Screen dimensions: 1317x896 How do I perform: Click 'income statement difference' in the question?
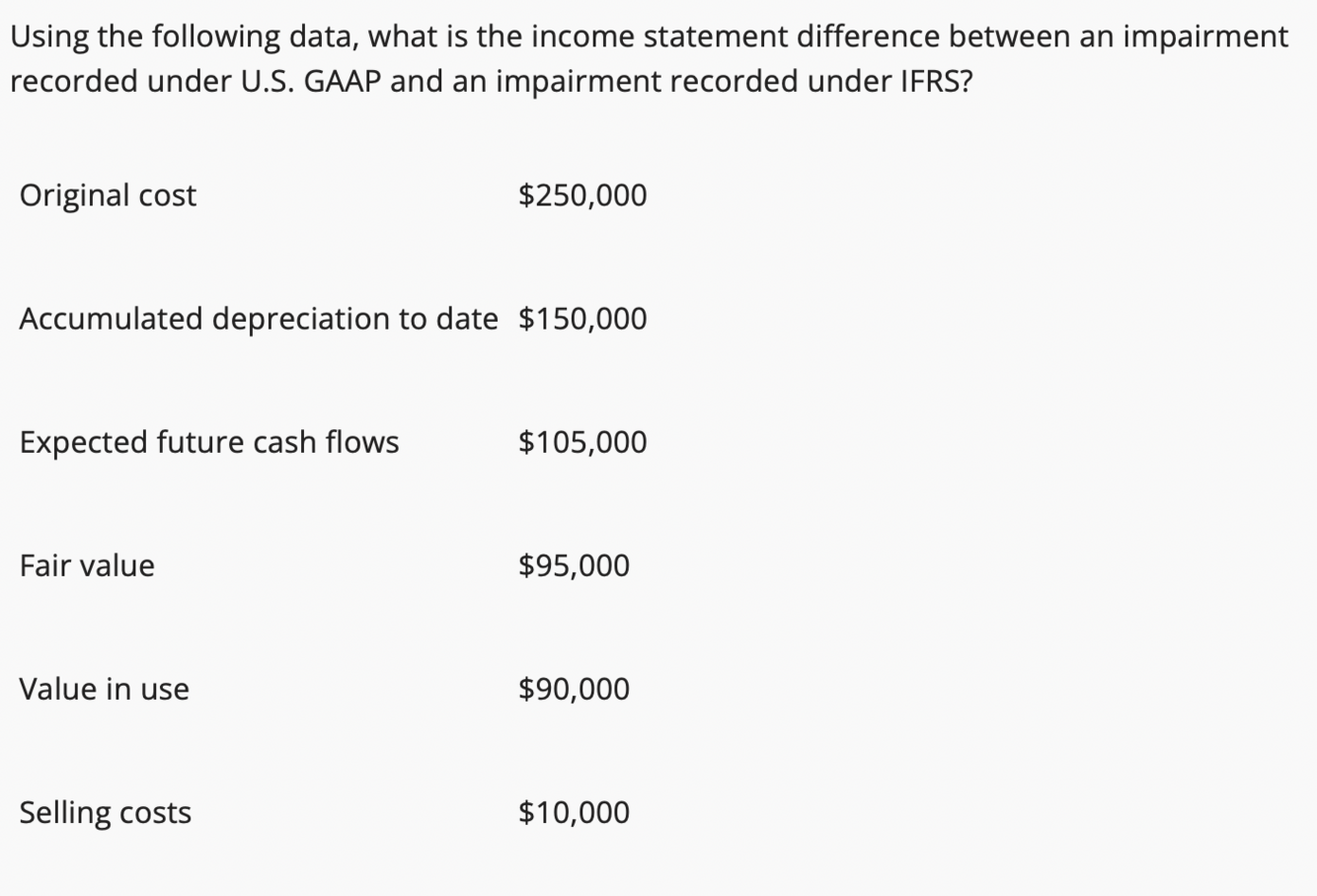point(736,37)
